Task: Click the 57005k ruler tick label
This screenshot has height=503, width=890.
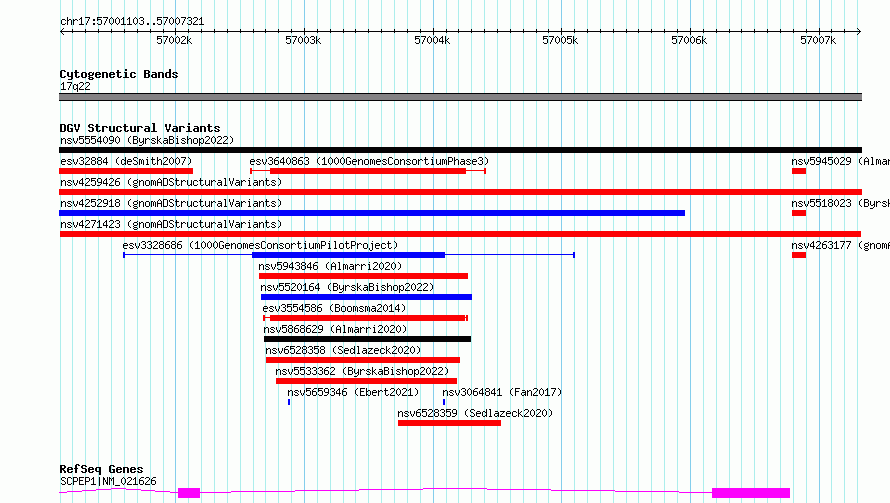Action: (x=560, y=40)
